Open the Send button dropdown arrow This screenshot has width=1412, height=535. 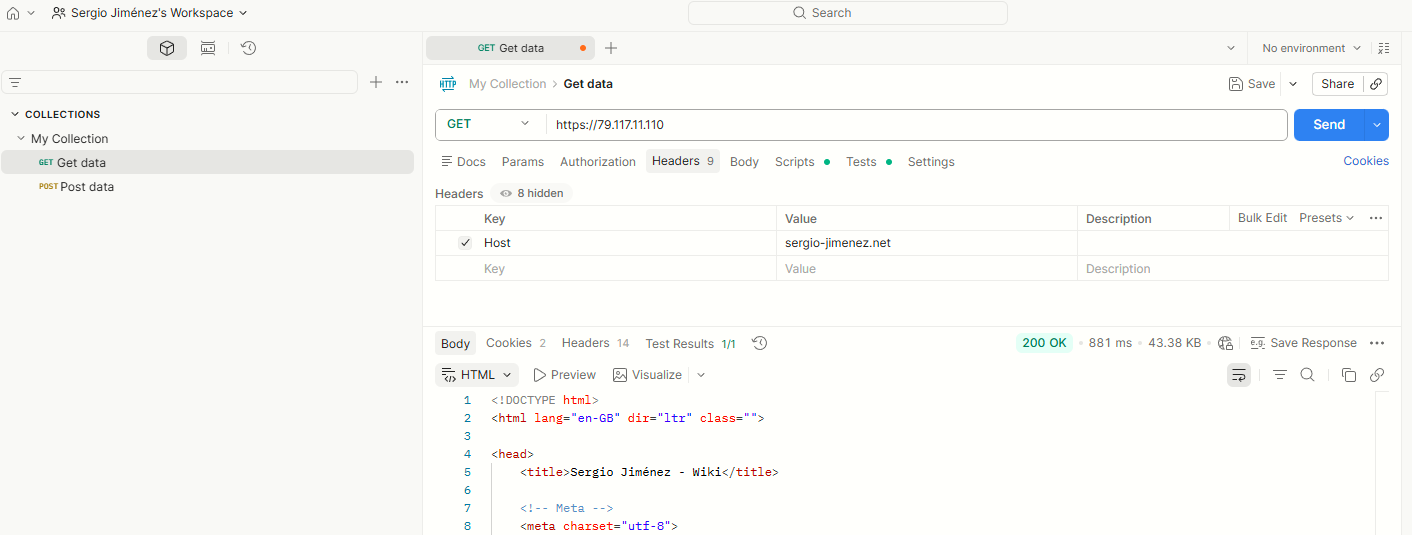click(1377, 124)
